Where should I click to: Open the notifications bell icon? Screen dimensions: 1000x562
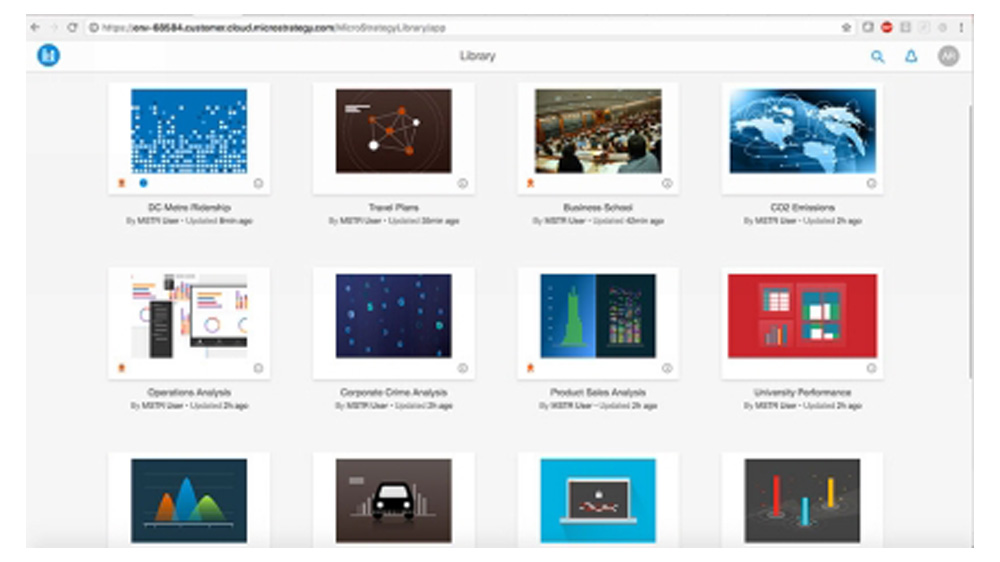coord(911,57)
